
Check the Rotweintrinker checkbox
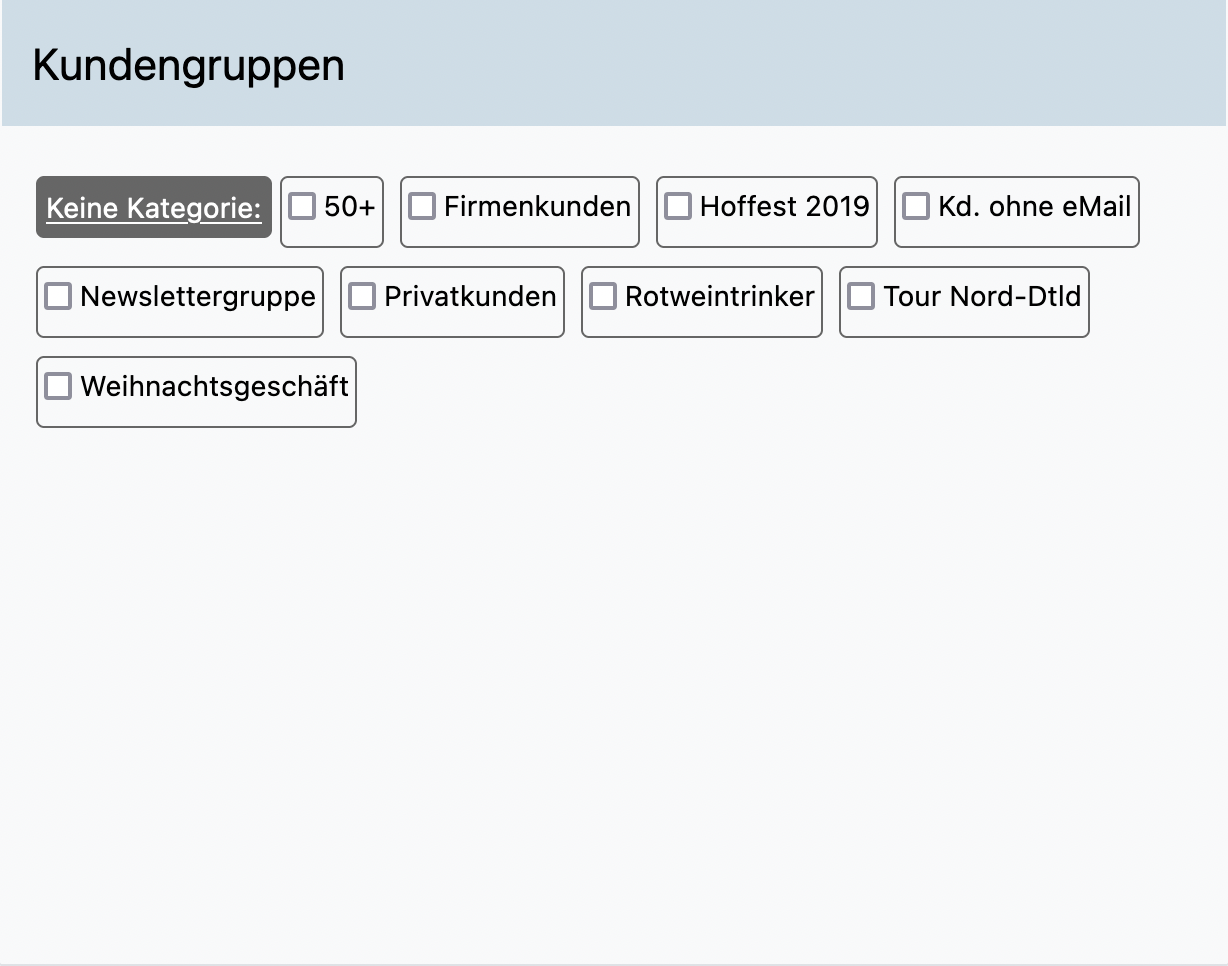pyautogui.click(x=603, y=296)
